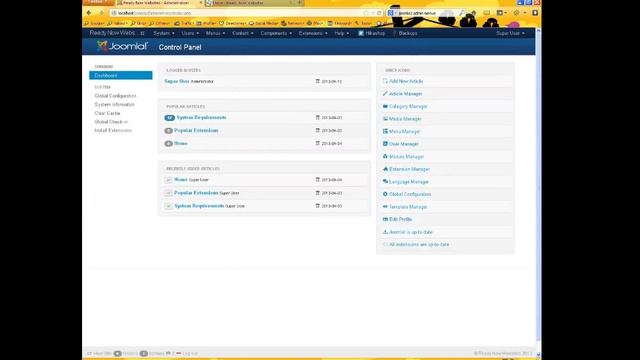Open the Extensions dropdown menu
This screenshot has width=640, height=360.
pyautogui.click(x=313, y=33)
